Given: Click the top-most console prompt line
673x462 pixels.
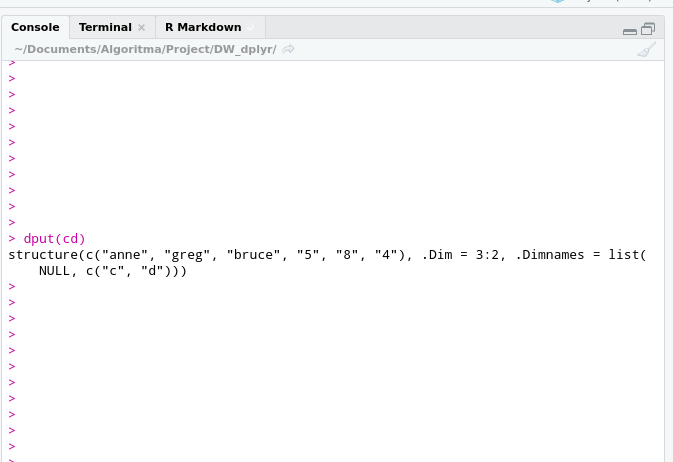Looking at the screenshot, I should pyautogui.click(x=12, y=62).
